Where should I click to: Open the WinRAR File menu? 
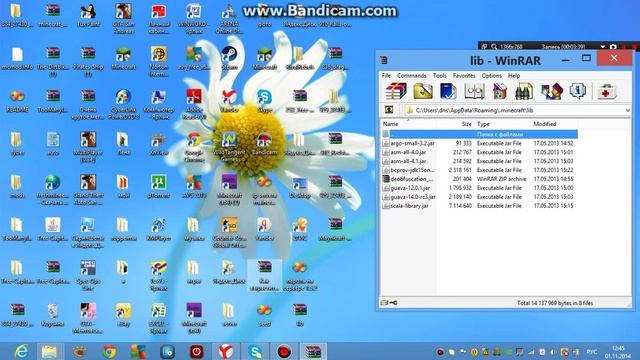tap(386, 76)
